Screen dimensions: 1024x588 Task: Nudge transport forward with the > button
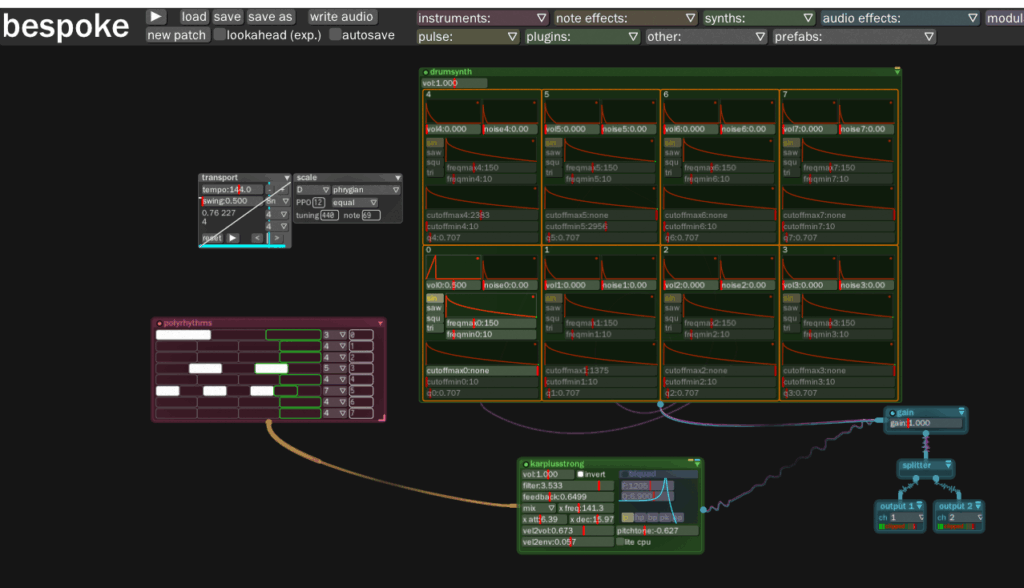(278, 238)
